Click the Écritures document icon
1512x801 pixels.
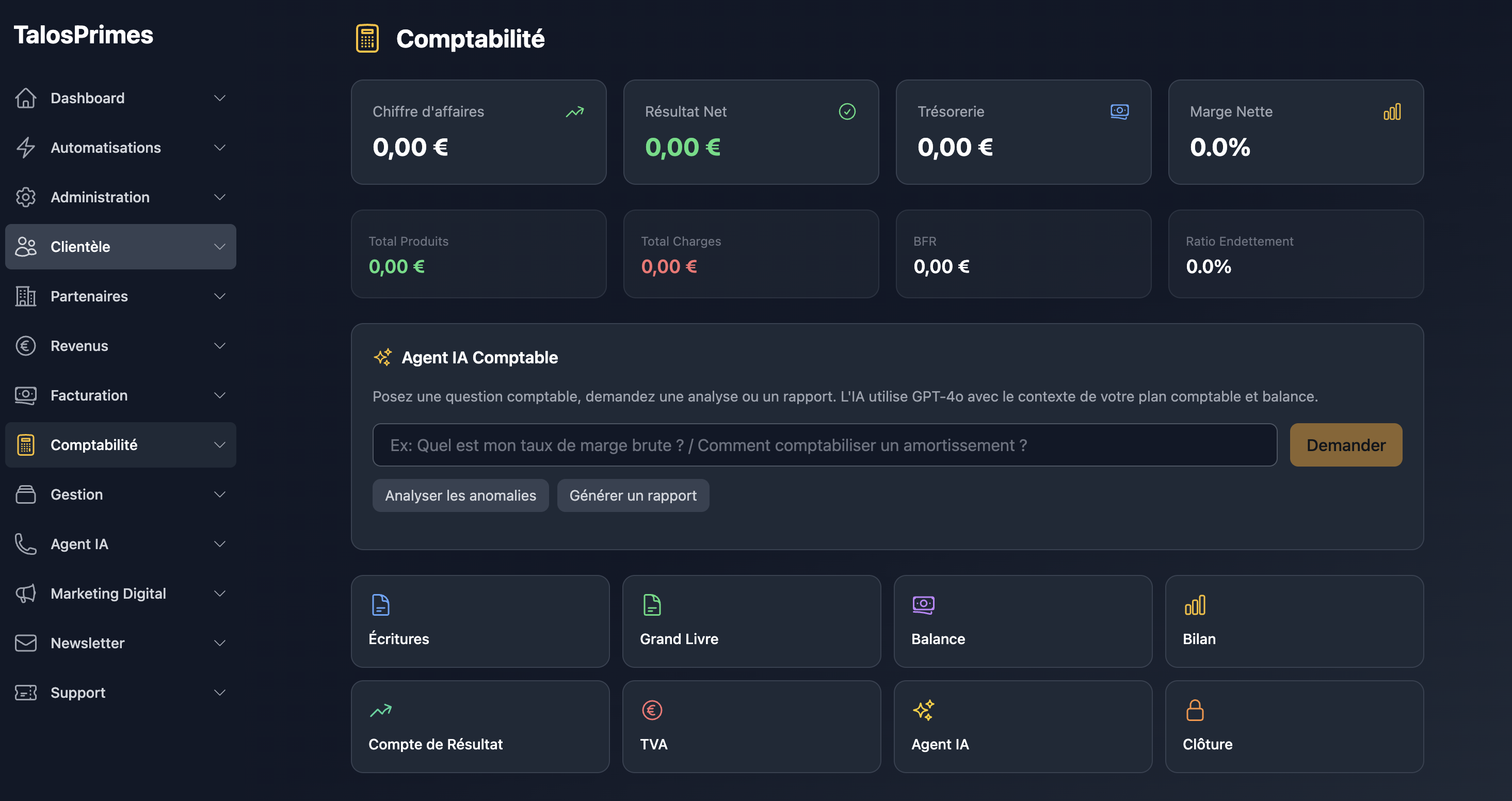point(380,604)
